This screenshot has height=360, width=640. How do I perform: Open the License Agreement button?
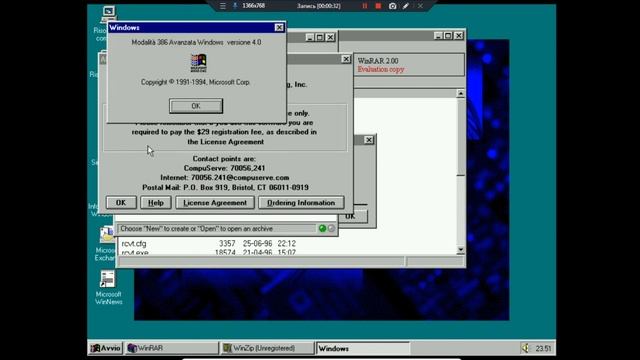pos(215,203)
